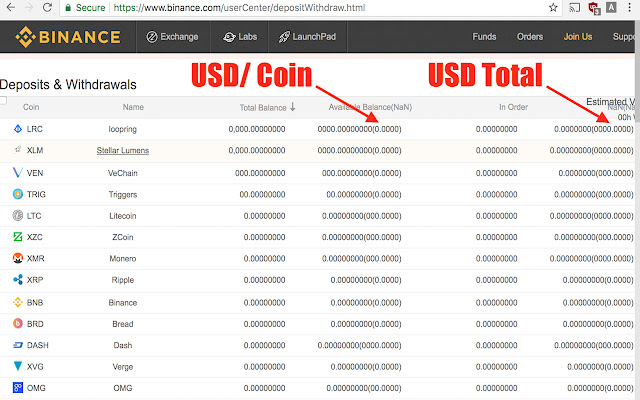Image resolution: width=640 pixels, height=400 pixels.
Task: Click the In Order column header
Action: click(x=513, y=107)
